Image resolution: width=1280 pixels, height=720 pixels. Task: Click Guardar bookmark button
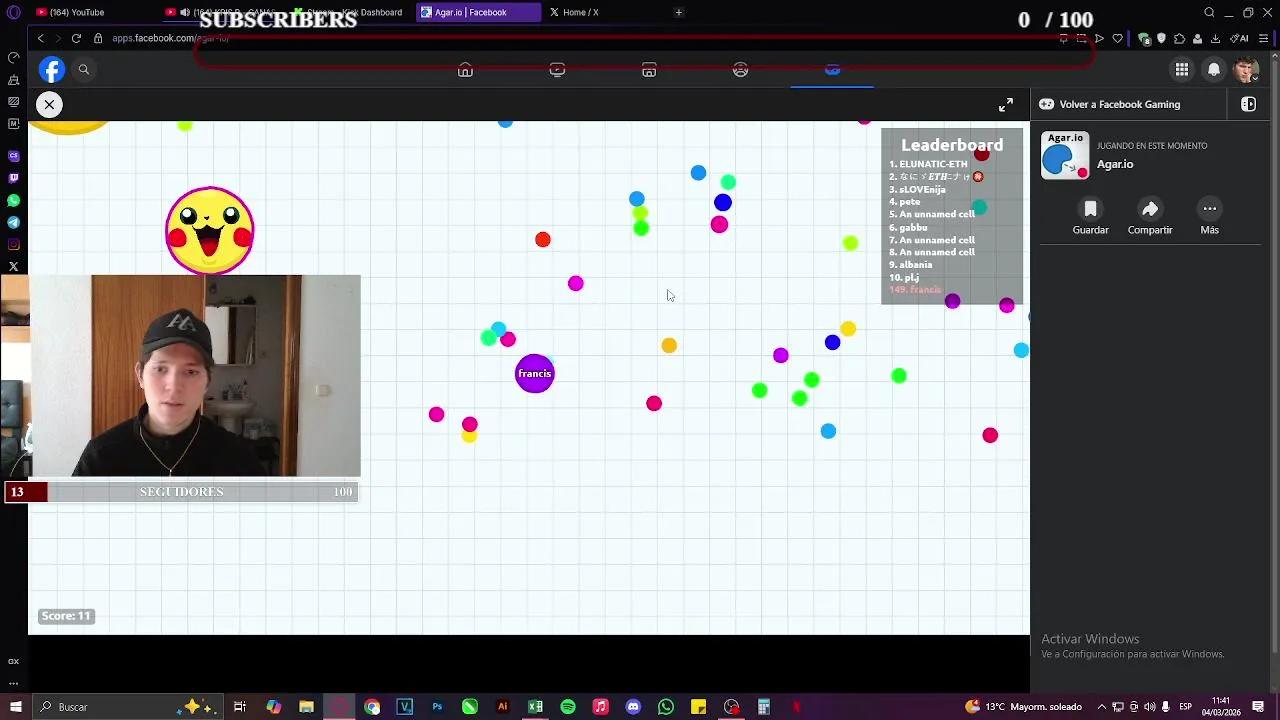1090,216
